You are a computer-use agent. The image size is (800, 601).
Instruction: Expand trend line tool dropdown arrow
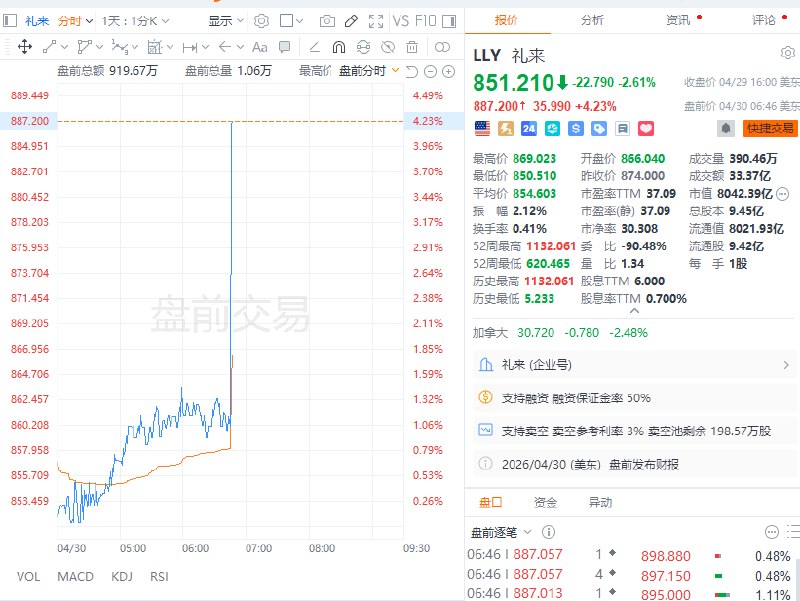(64, 47)
